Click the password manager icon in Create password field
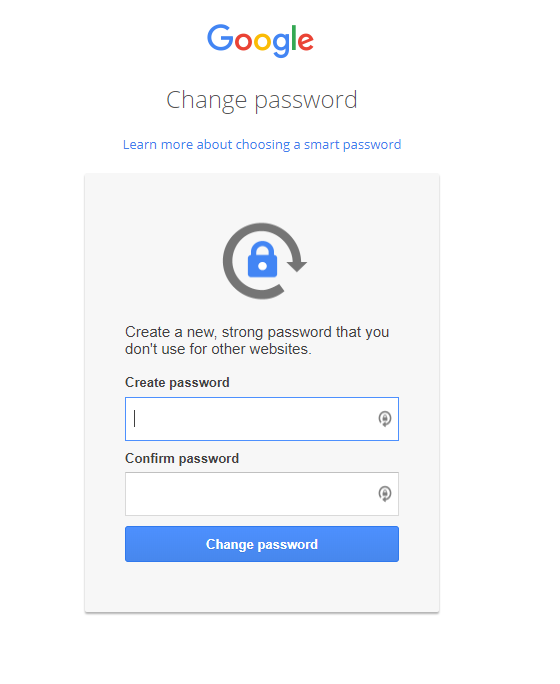The width and height of the screenshot is (560, 684). (x=384, y=419)
